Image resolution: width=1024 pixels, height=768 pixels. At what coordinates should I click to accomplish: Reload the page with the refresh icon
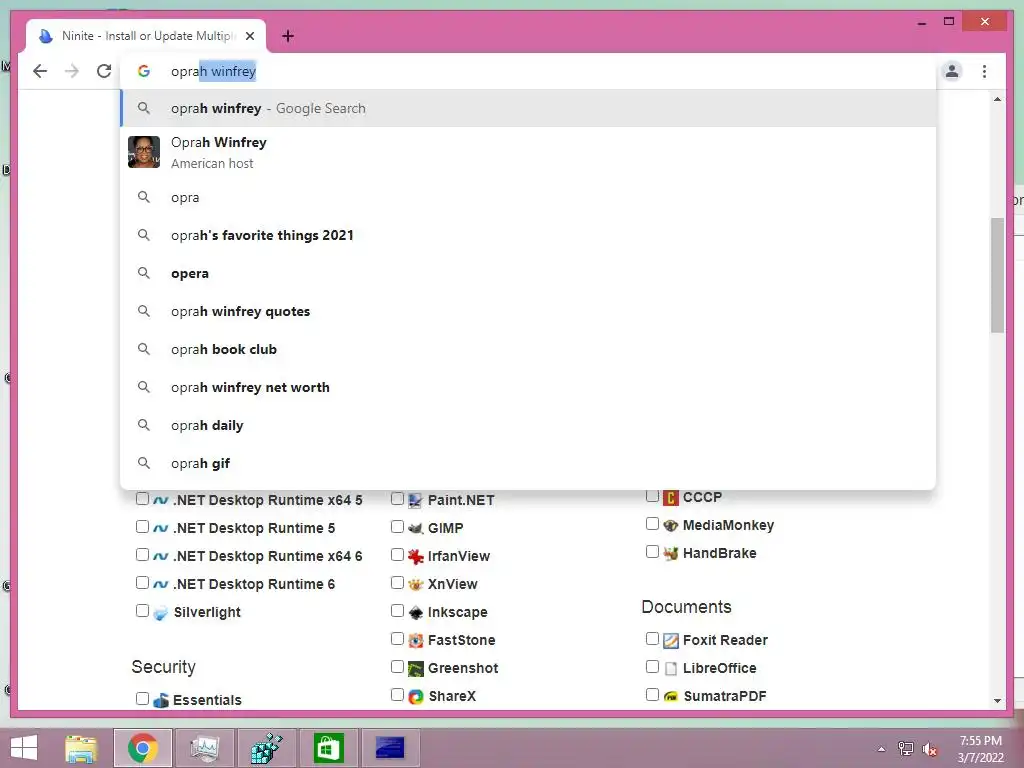(x=104, y=71)
